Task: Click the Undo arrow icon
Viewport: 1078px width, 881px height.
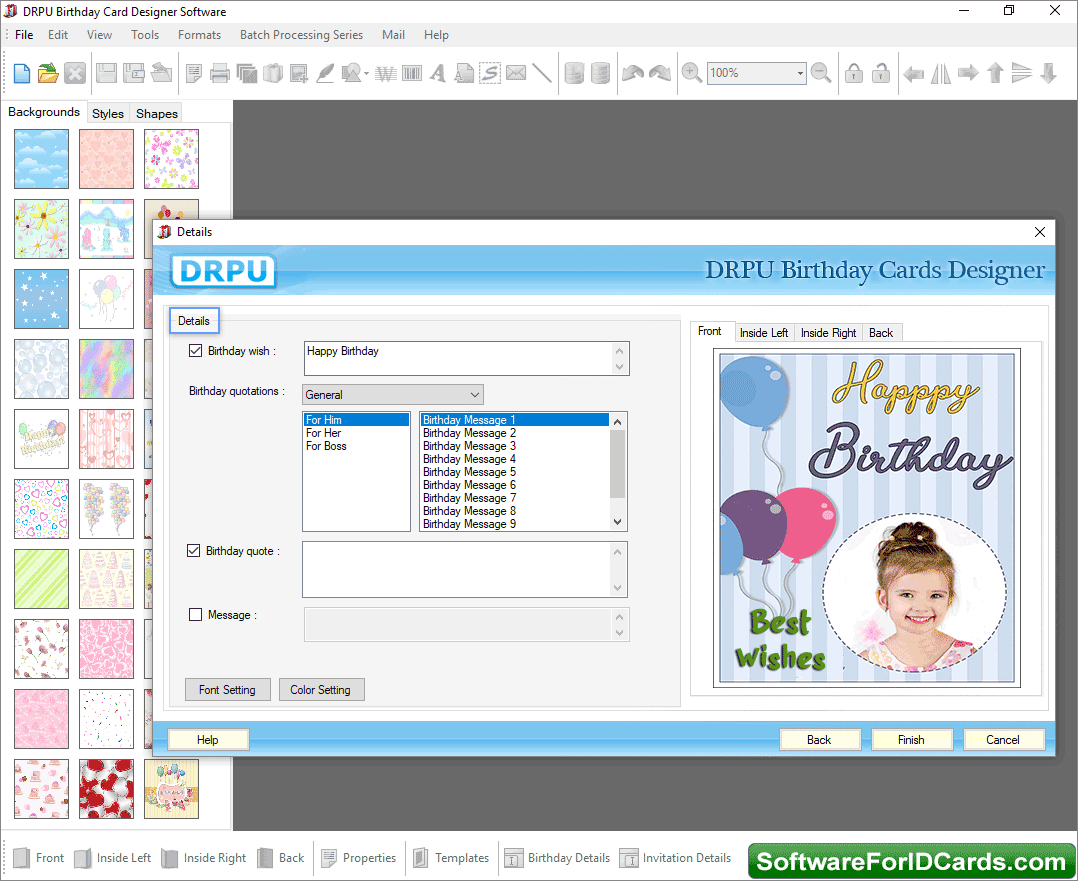Action: tap(633, 73)
